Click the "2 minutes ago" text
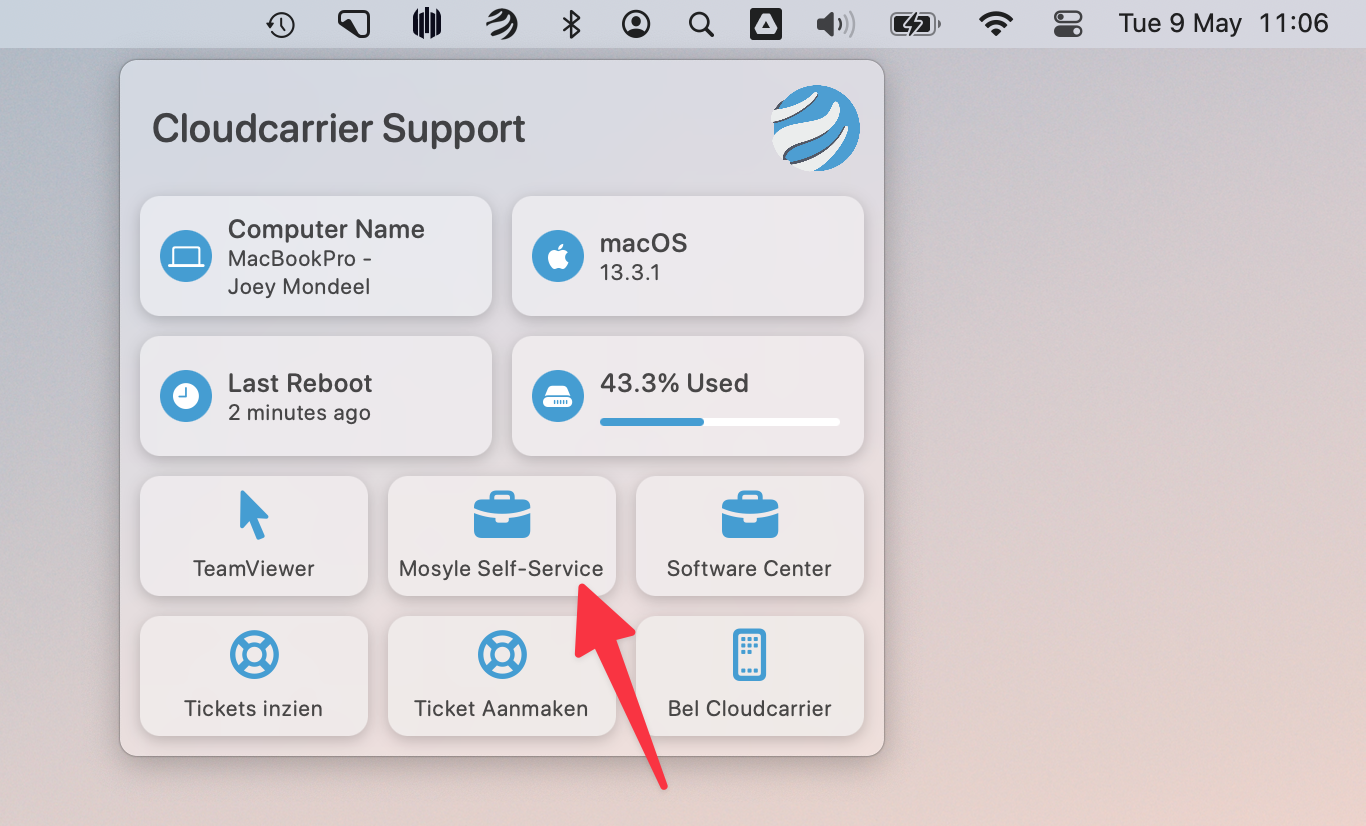 [299, 413]
